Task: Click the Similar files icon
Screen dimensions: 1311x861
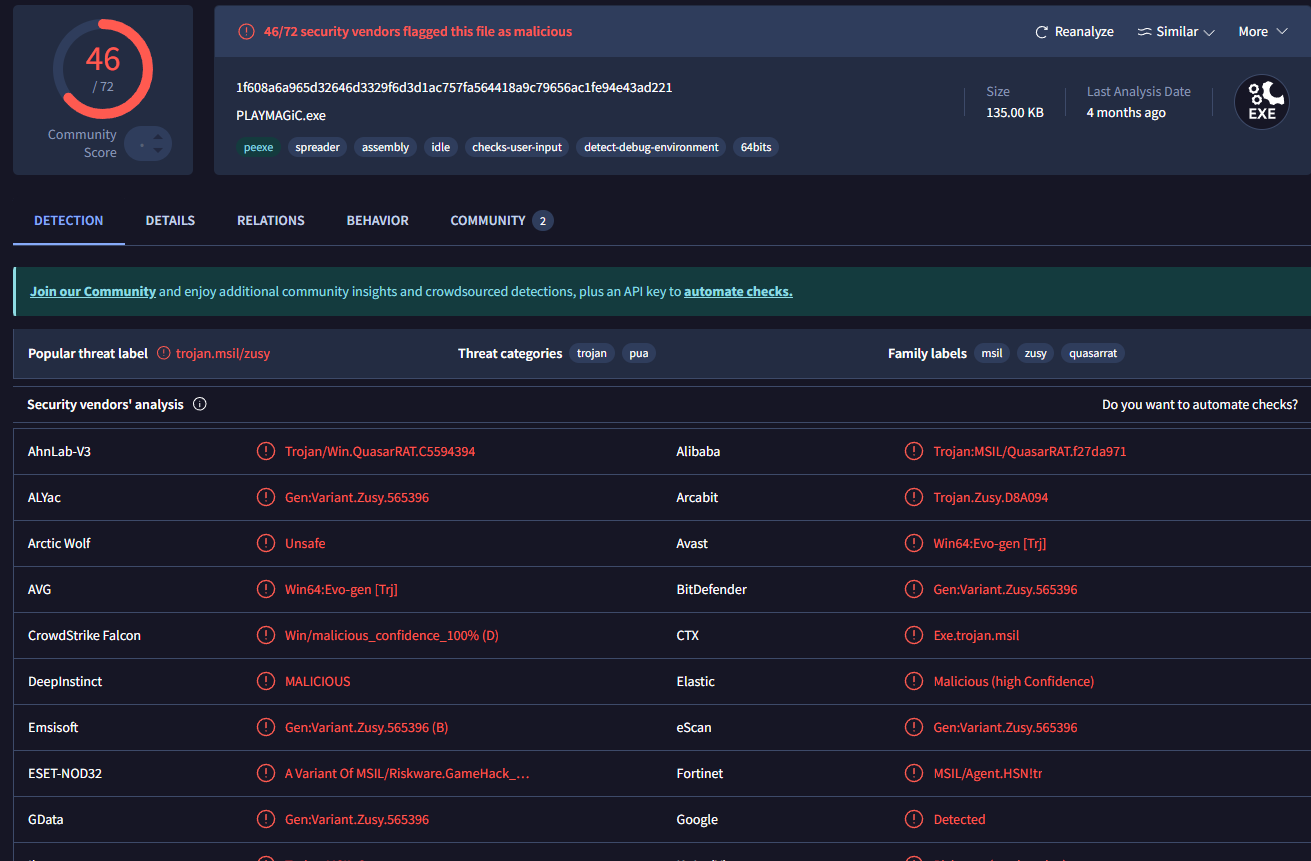Action: 1144,32
